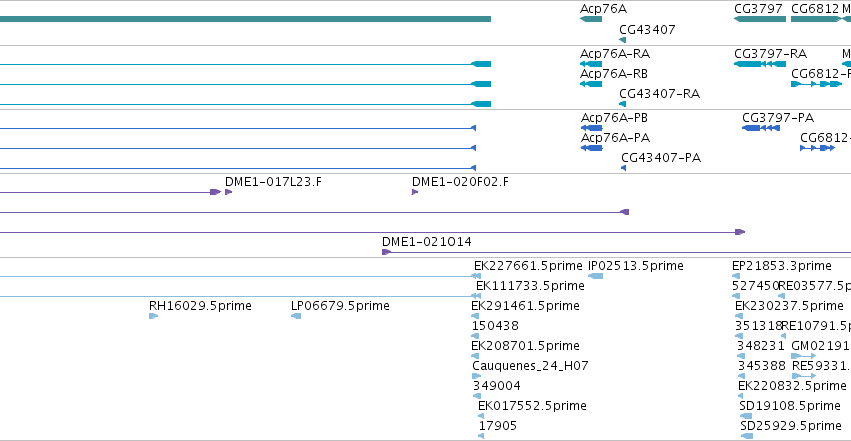Click the CG3797-RA transcript feature
The height and width of the screenshot is (441, 851).
click(760, 64)
